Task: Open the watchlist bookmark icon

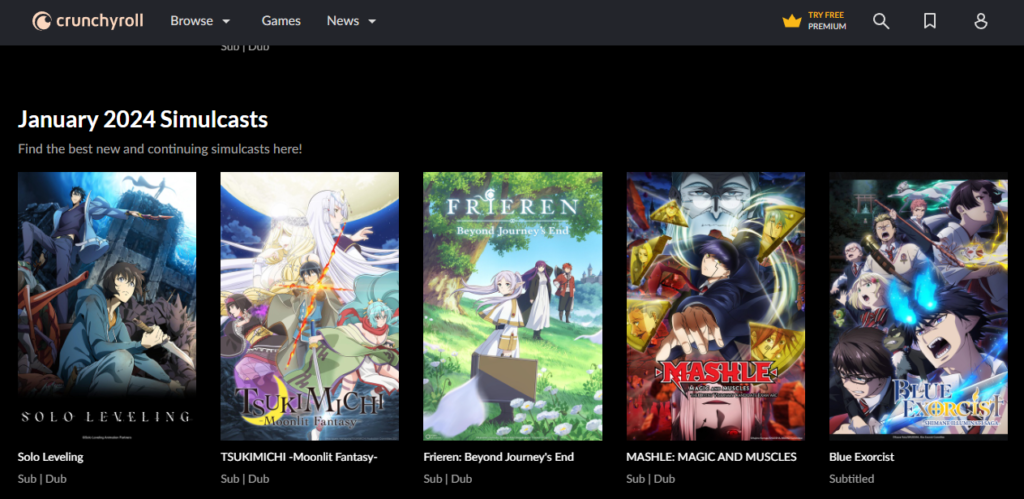Action: (929, 21)
